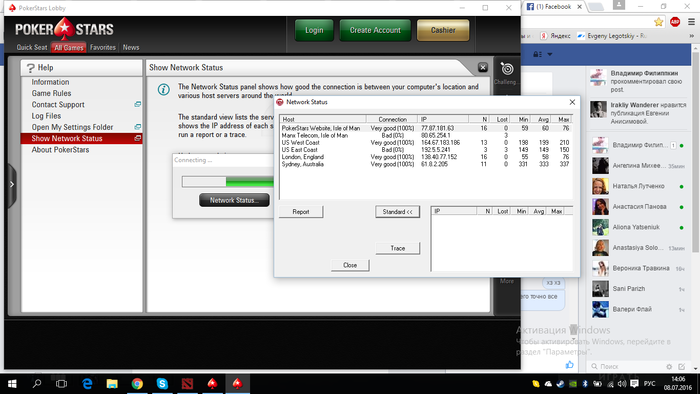Open the Challenges target icon in PokerStars sidebar
The height and width of the screenshot is (394, 700).
pyautogui.click(x=507, y=69)
